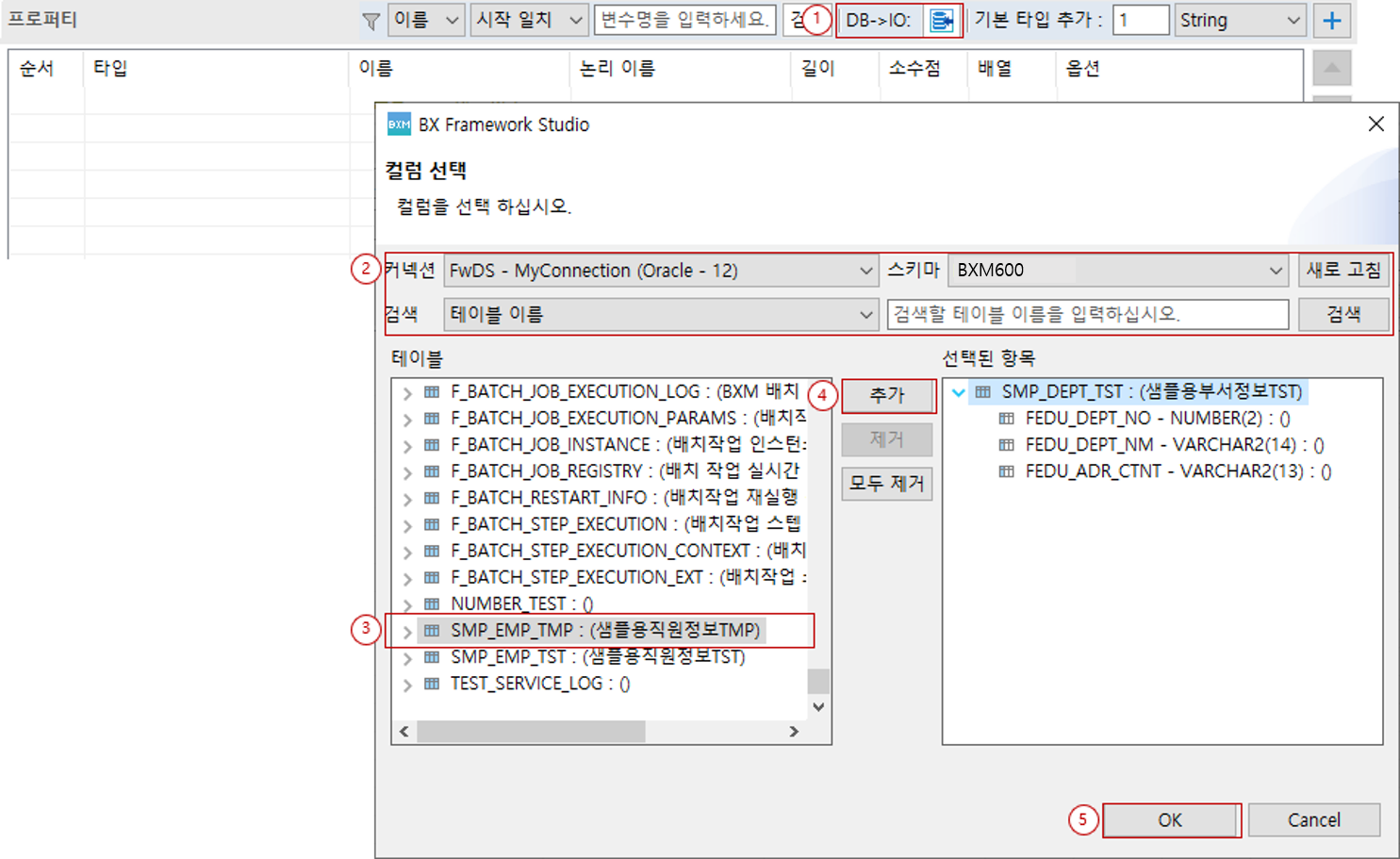The width and height of the screenshot is (1400, 859).
Task: Open the 검색 search type dropdown showing 테이블 이름
Action: (865, 314)
